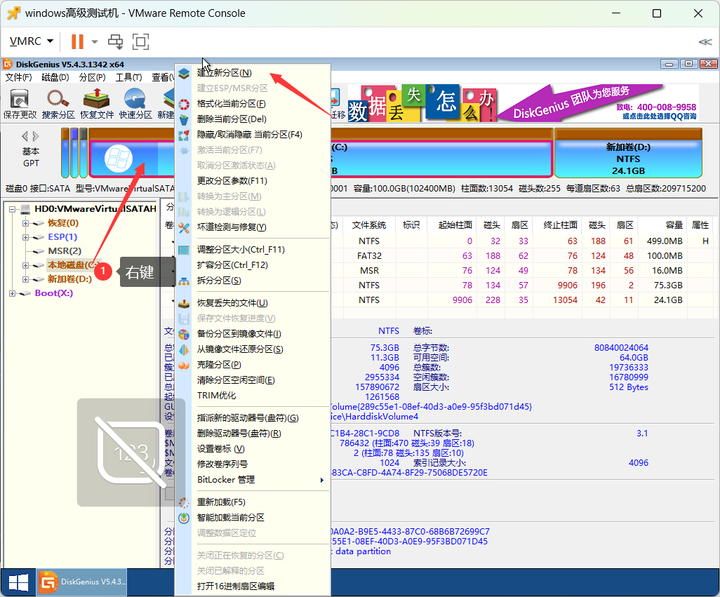Select 恢复(0) in the partition tree
The image size is (720, 597).
(x=63, y=224)
